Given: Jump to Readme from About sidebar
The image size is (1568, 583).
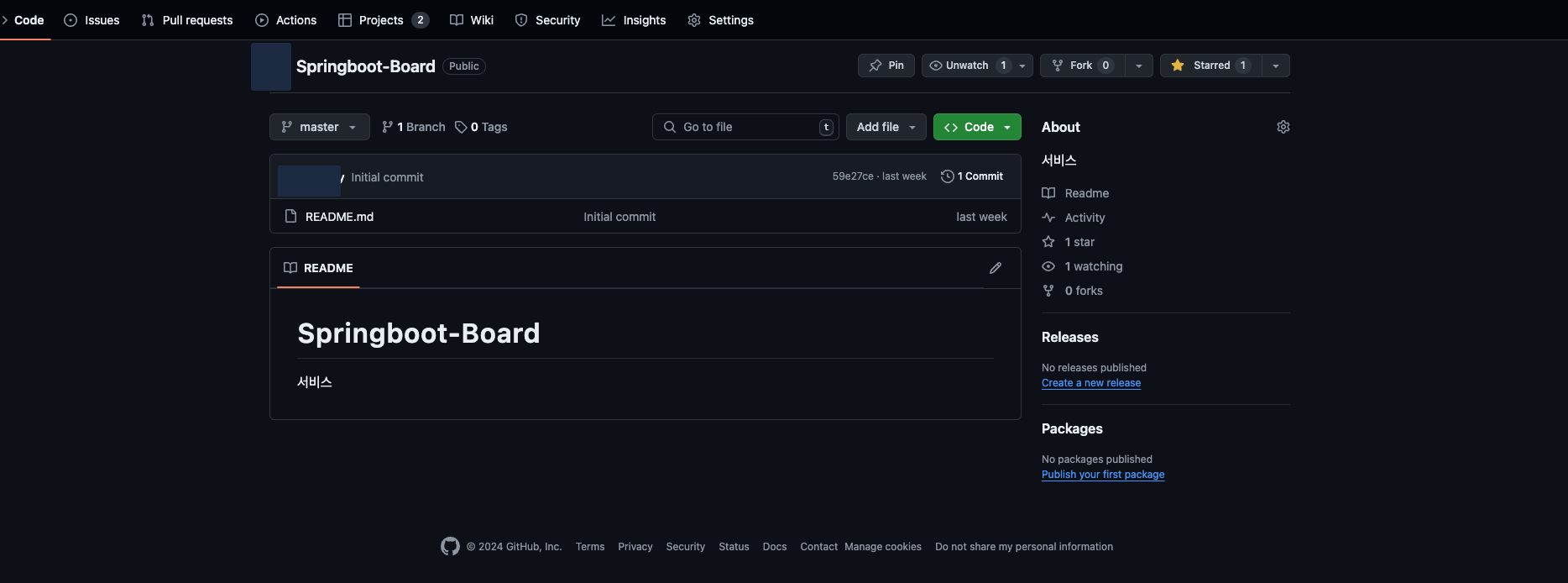Looking at the screenshot, I should 1076,193.
